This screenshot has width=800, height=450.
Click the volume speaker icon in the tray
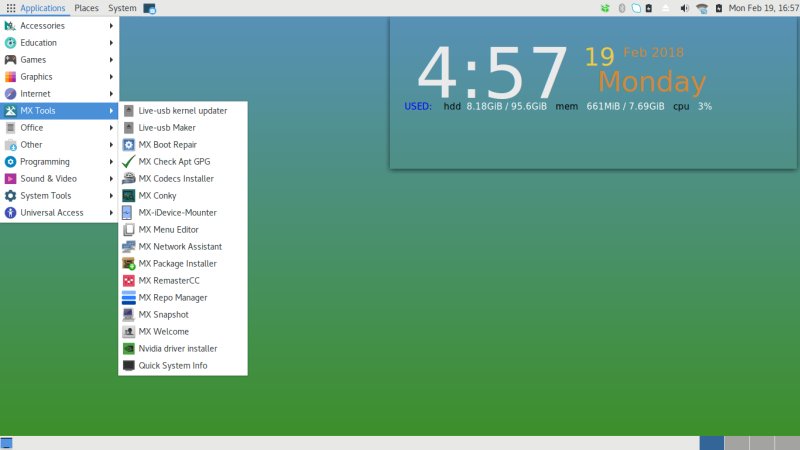point(684,8)
